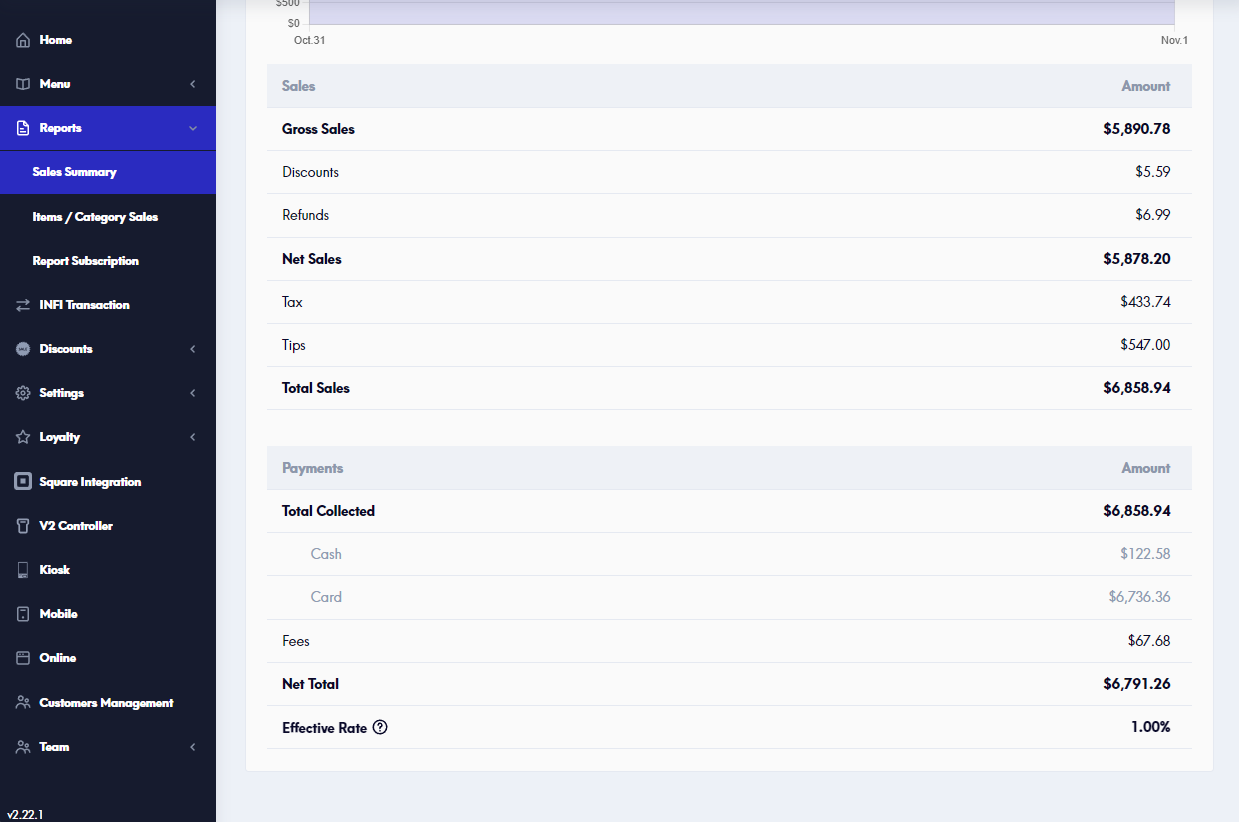Click the $5,890.78 gross sales amount

pyautogui.click(x=1137, y=129)
